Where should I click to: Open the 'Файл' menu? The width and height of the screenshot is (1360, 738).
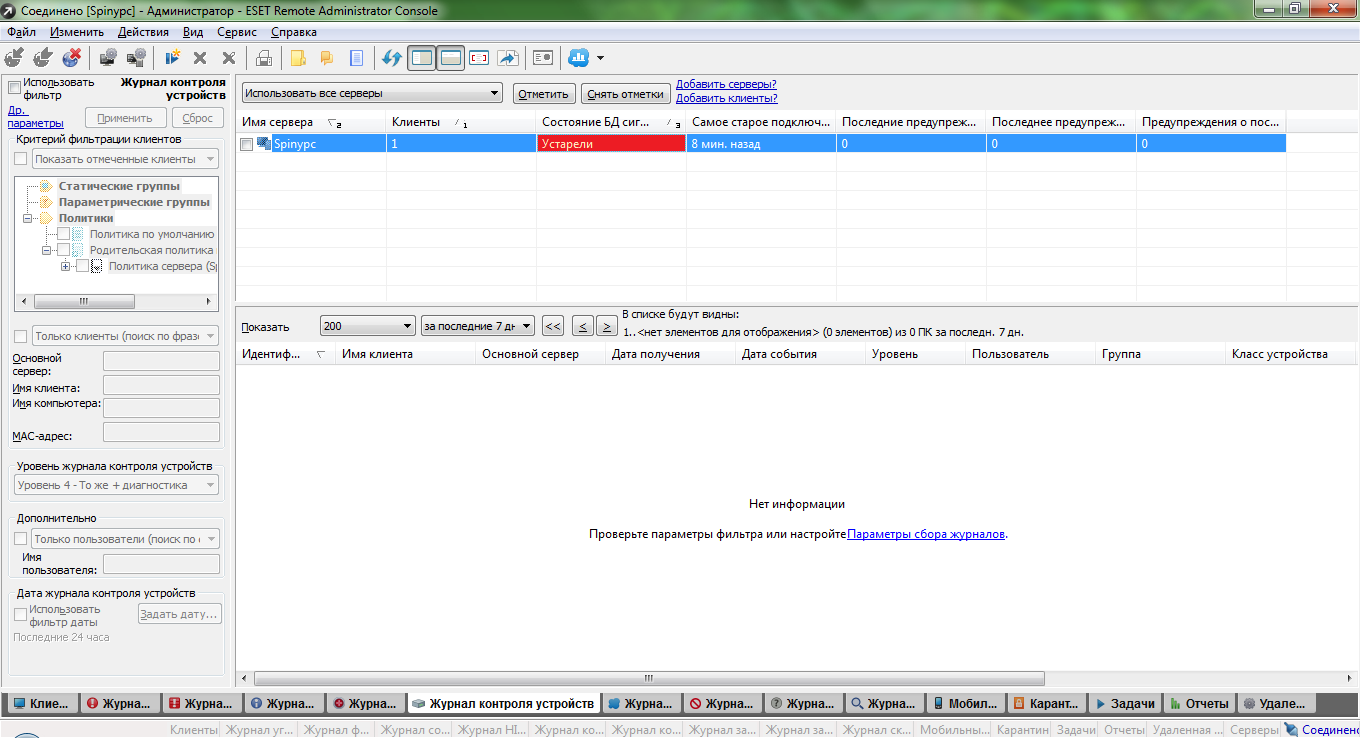[x=21, y=32]
